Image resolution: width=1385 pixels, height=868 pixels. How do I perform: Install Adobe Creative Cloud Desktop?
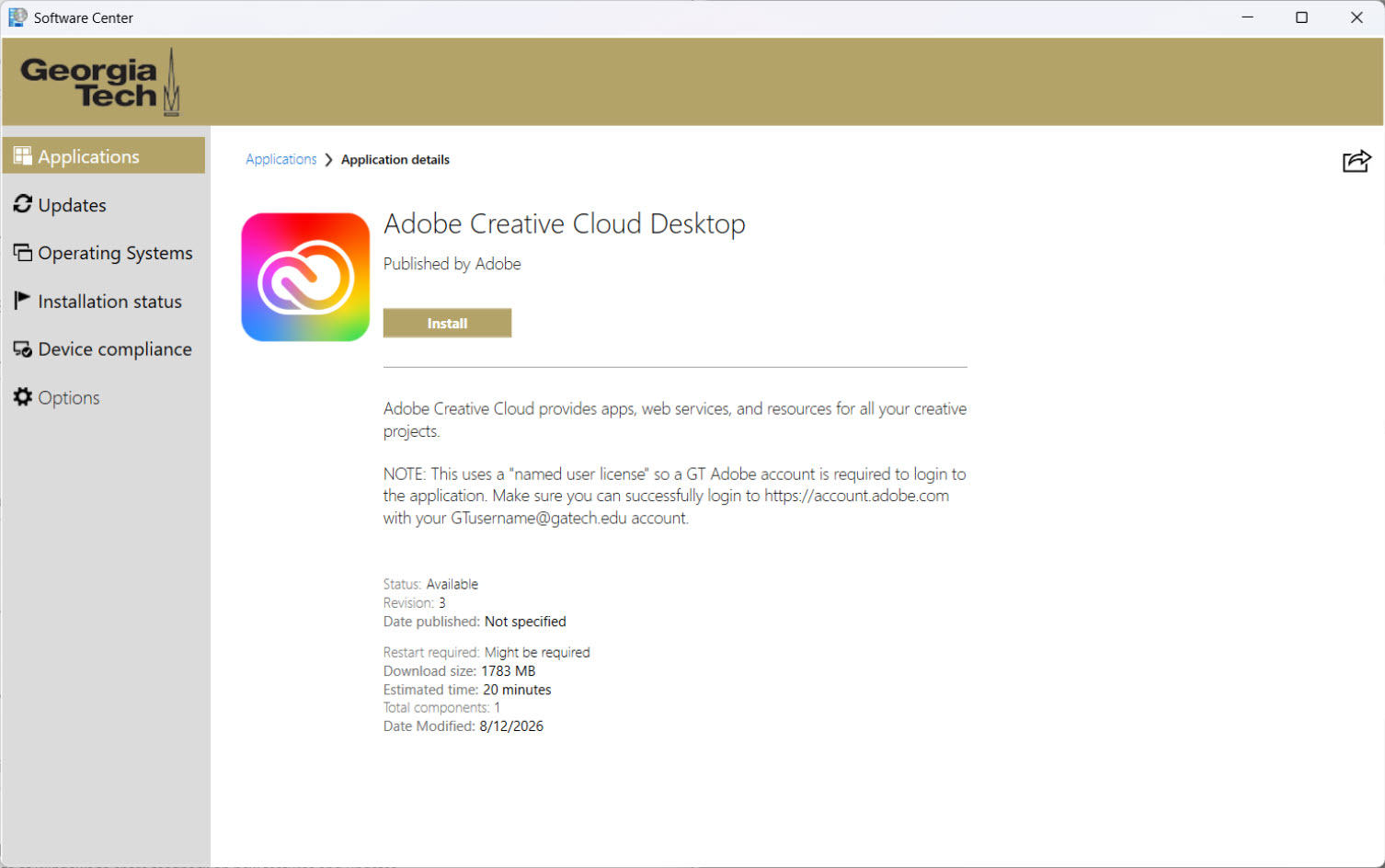click(447, 323)
